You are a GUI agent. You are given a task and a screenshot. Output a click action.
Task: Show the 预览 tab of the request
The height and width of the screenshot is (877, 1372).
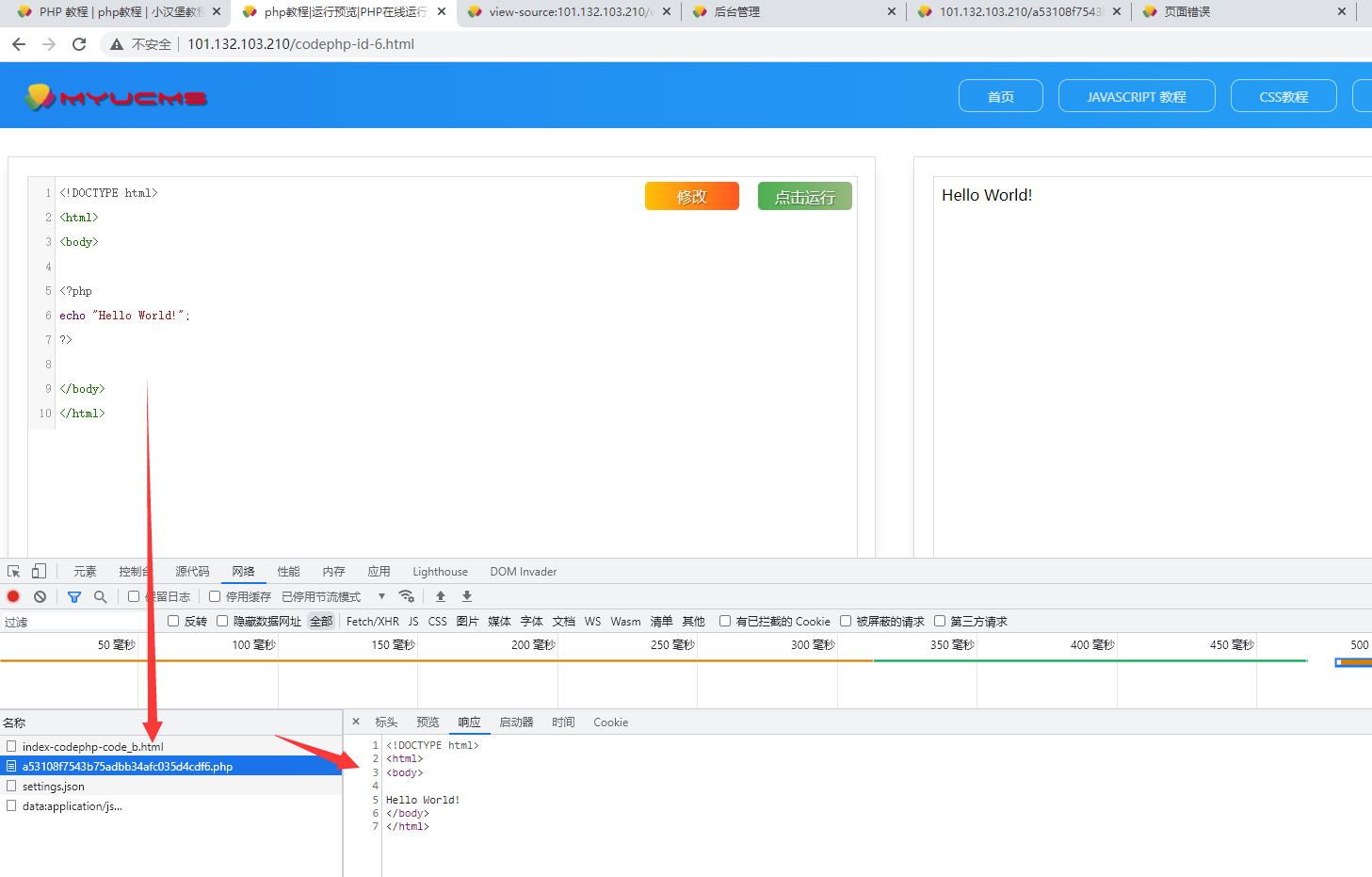pos(428,722)
